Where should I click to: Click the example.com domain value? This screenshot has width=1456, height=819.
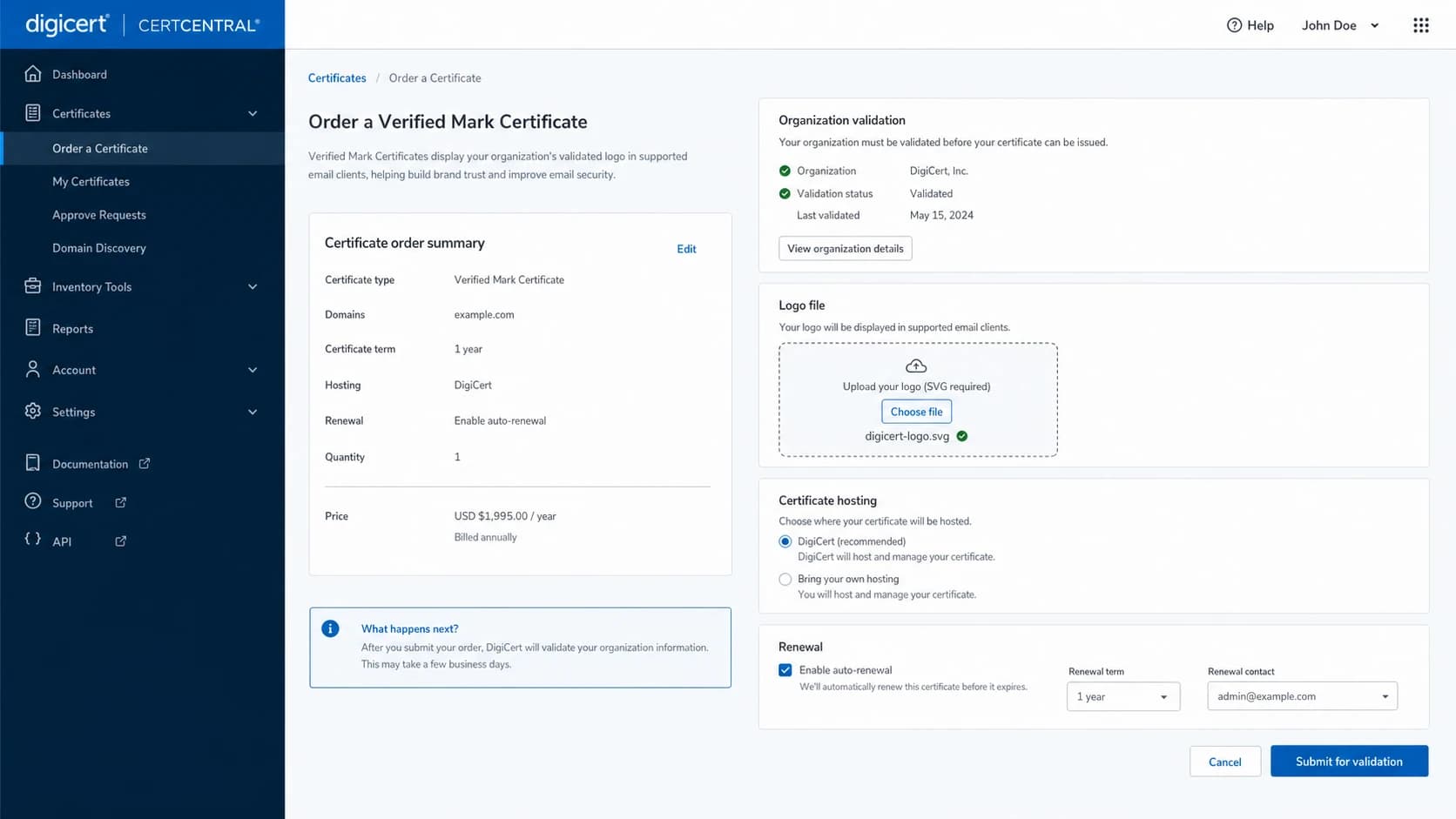pos(484,314)
